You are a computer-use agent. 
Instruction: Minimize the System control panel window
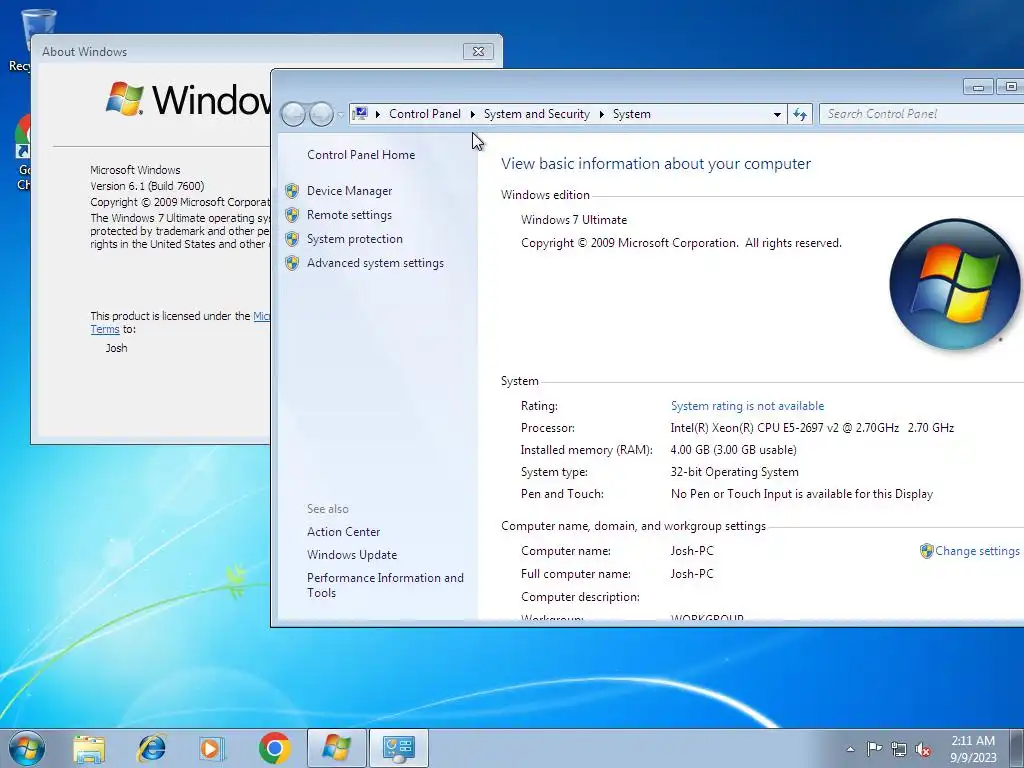coord(978,87)
